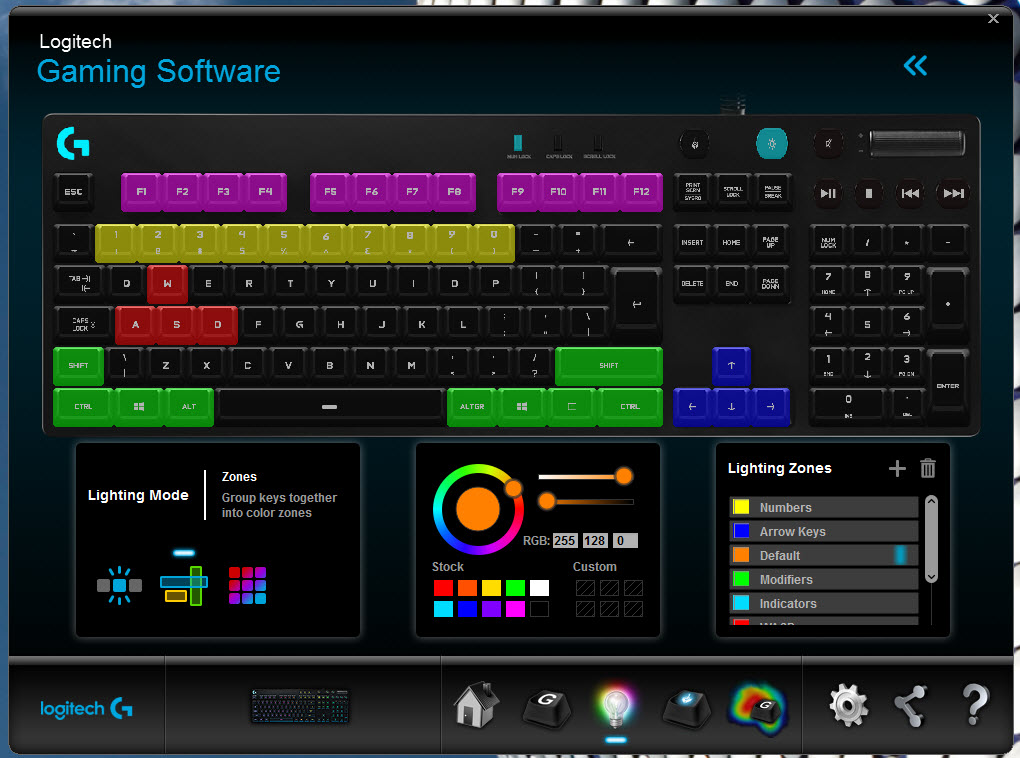Choose the red stock color swatch
The image size is (1020, 758).
point(444,588)
